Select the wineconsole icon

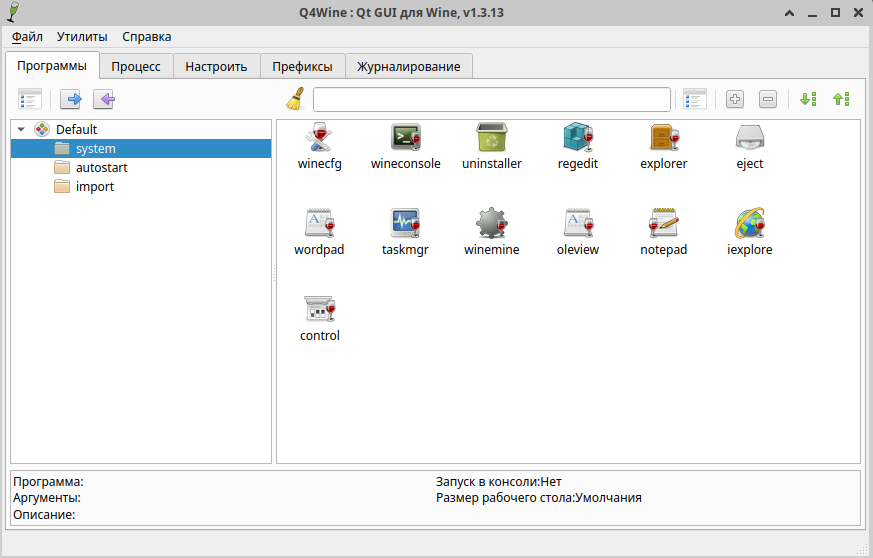405,138
